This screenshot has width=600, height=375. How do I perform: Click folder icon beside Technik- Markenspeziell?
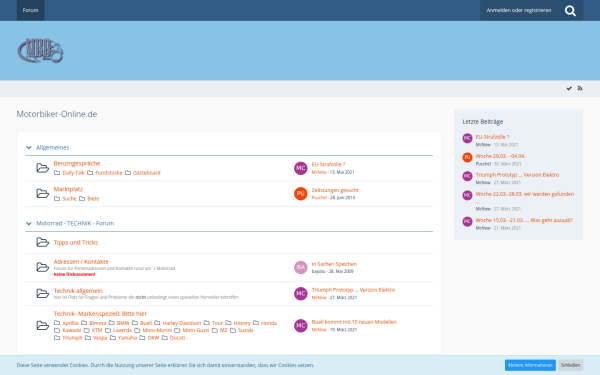tap(42, 326)
